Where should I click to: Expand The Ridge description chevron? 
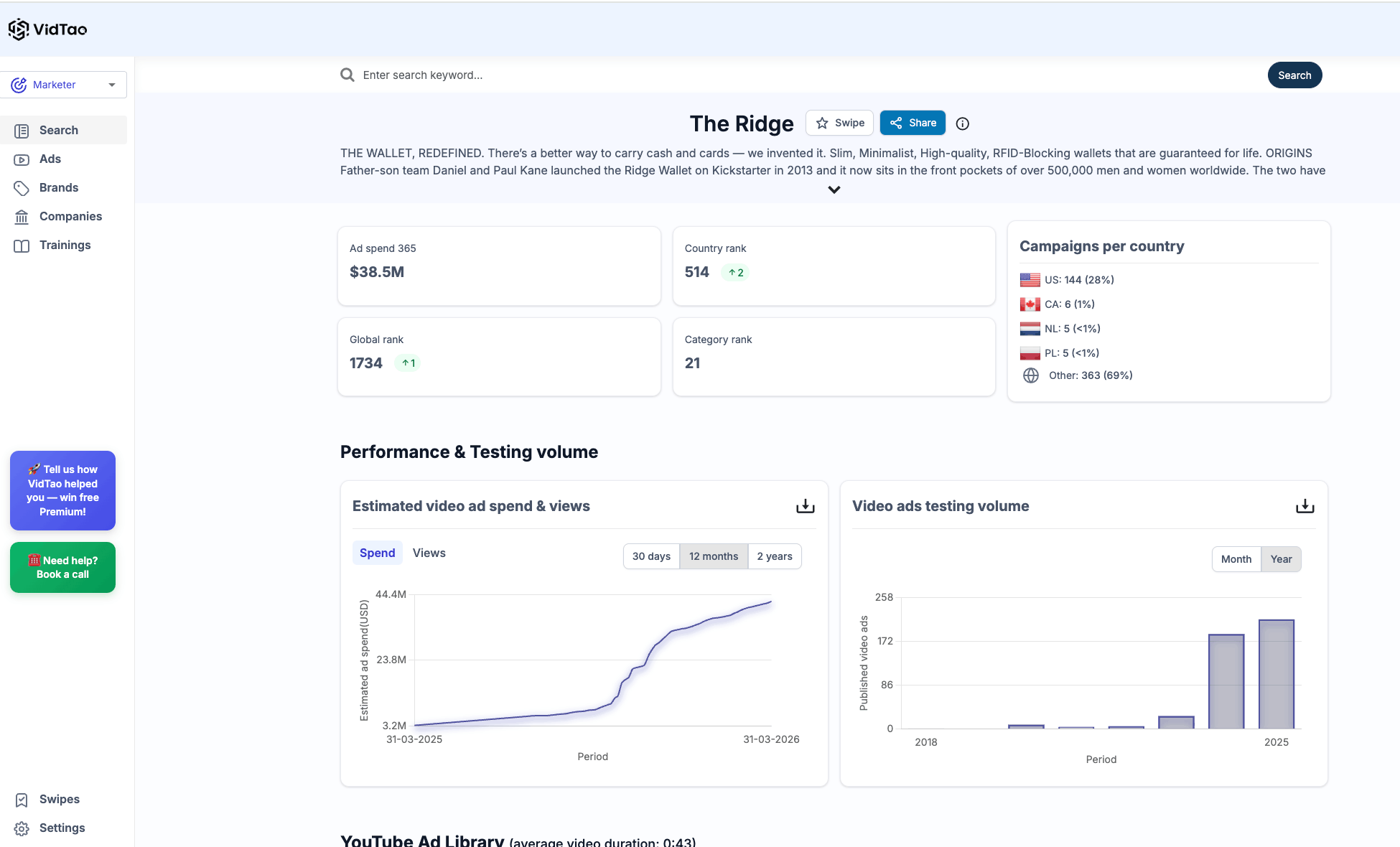(834, 190)
